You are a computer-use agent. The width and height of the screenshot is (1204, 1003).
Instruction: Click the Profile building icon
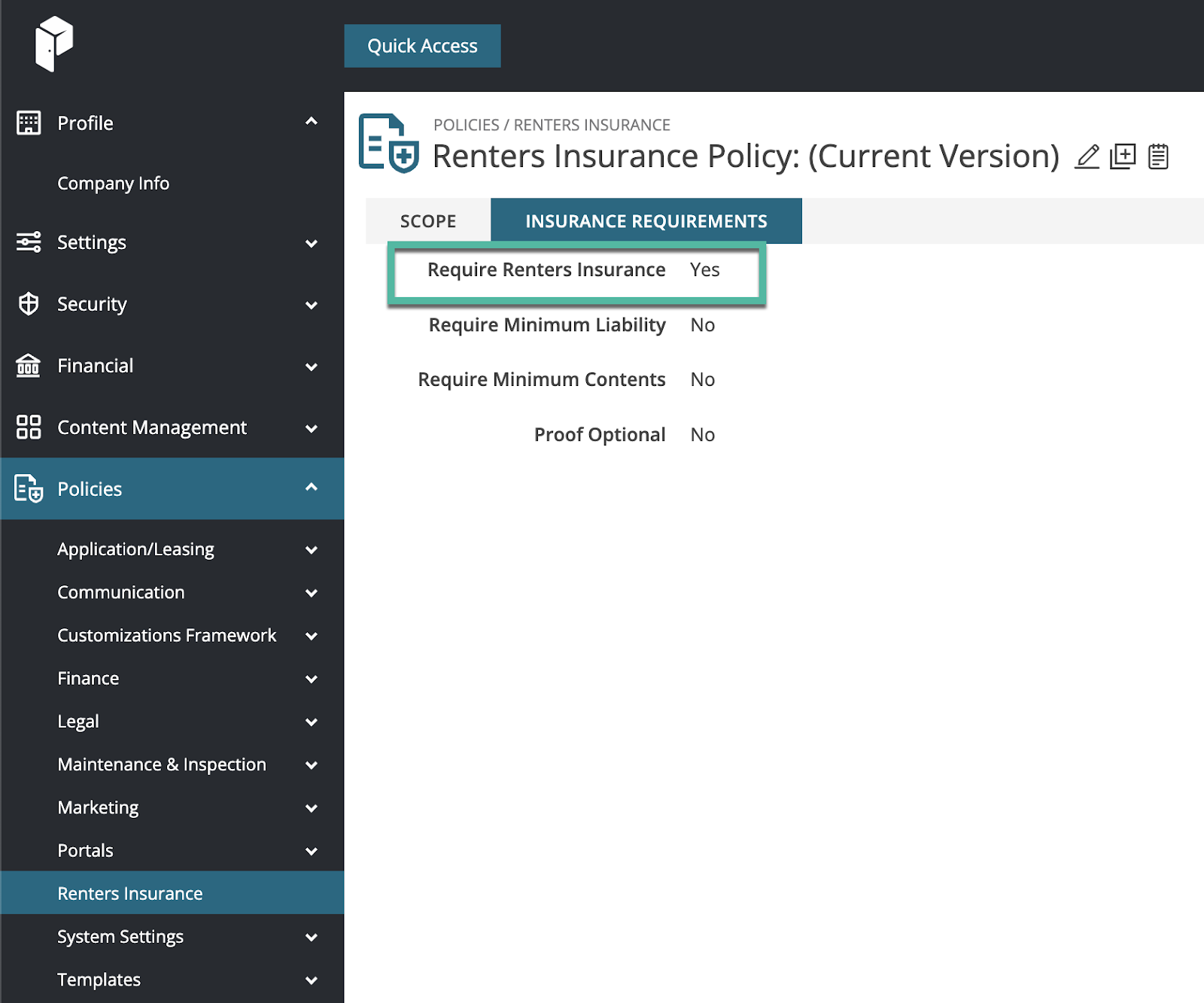pos(29,123)
